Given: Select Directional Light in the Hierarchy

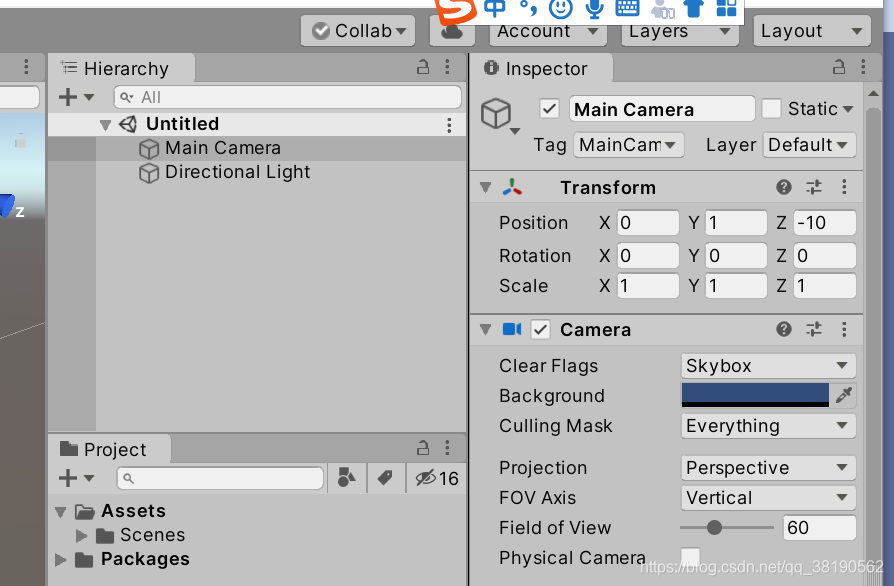Looking at the screenshot, I should [x=257, y=172].
